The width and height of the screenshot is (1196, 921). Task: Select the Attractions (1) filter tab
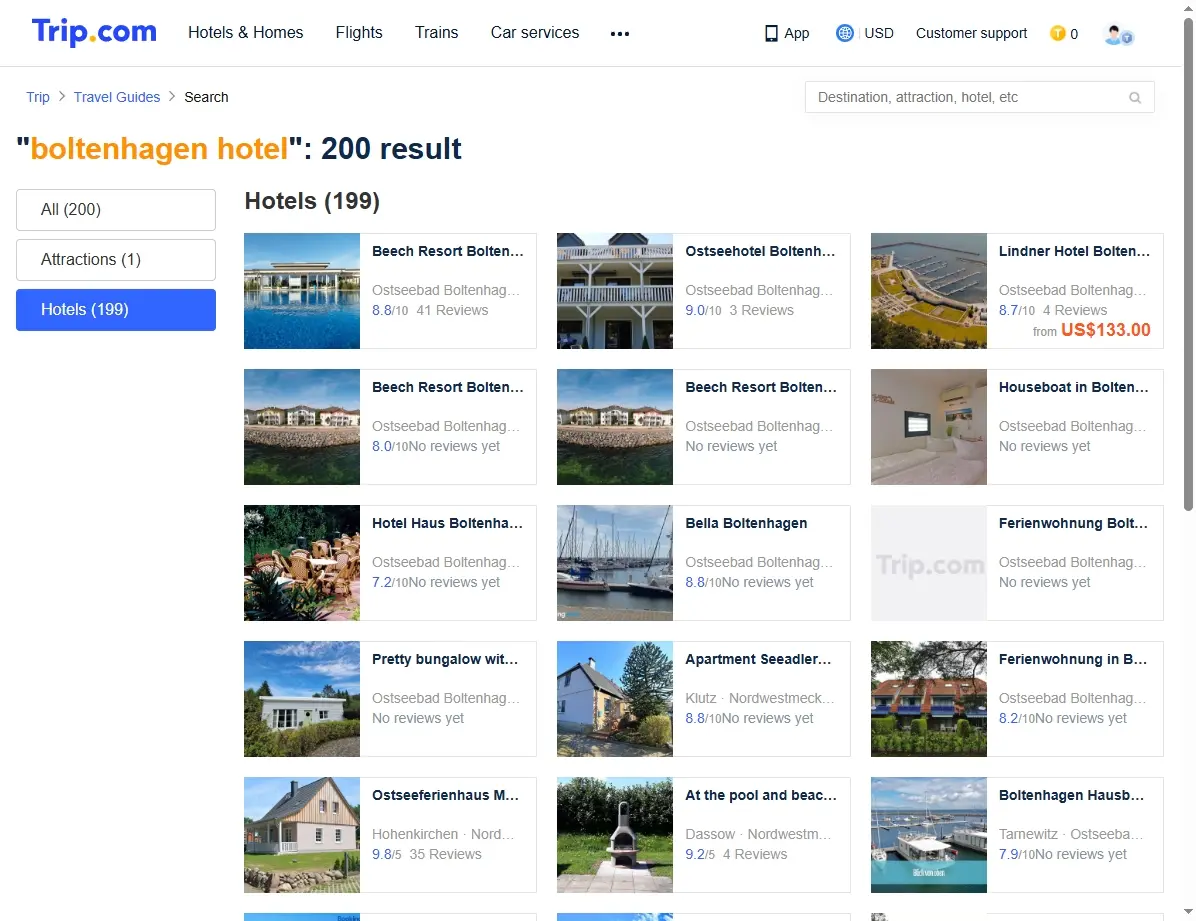point(116,260)
